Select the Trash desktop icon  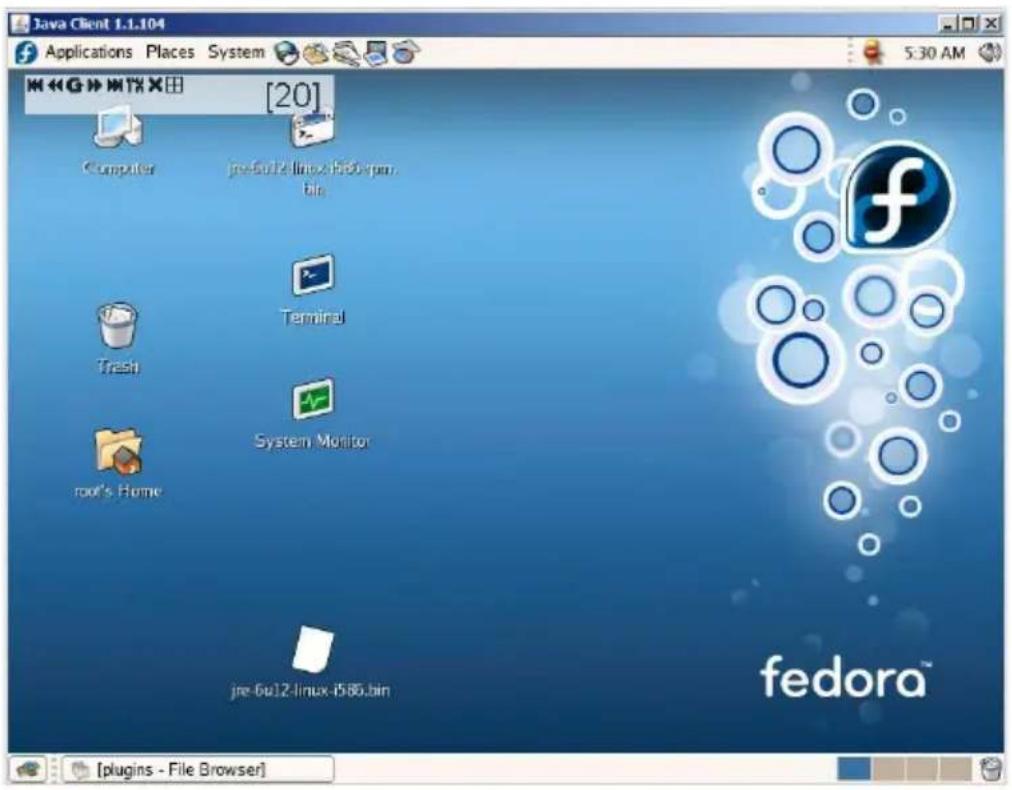117,339
